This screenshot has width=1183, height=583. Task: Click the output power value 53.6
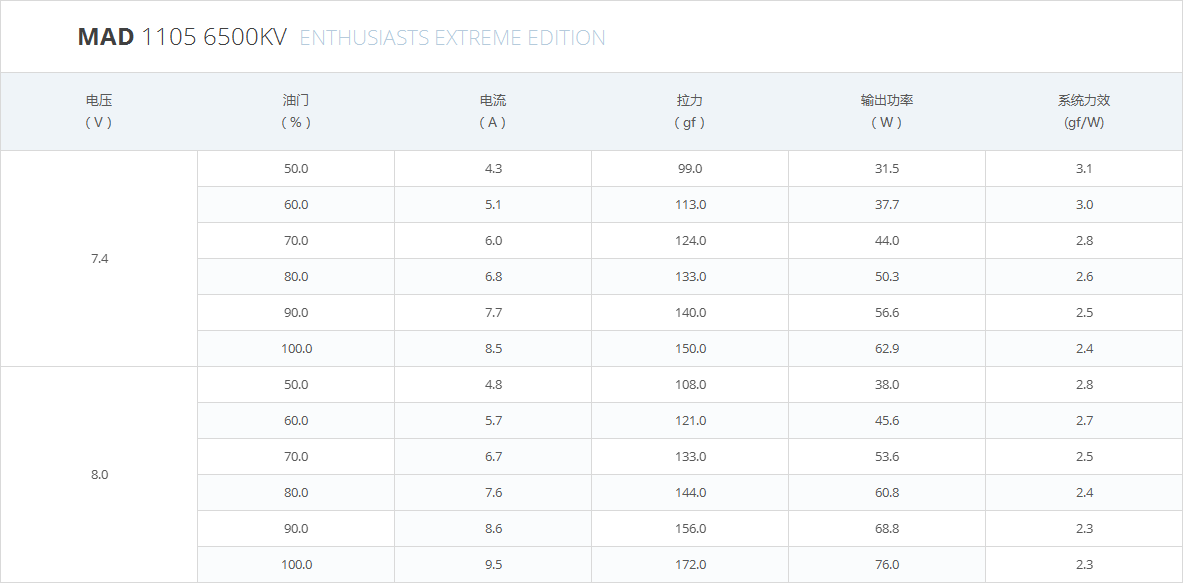coord(887,456)
